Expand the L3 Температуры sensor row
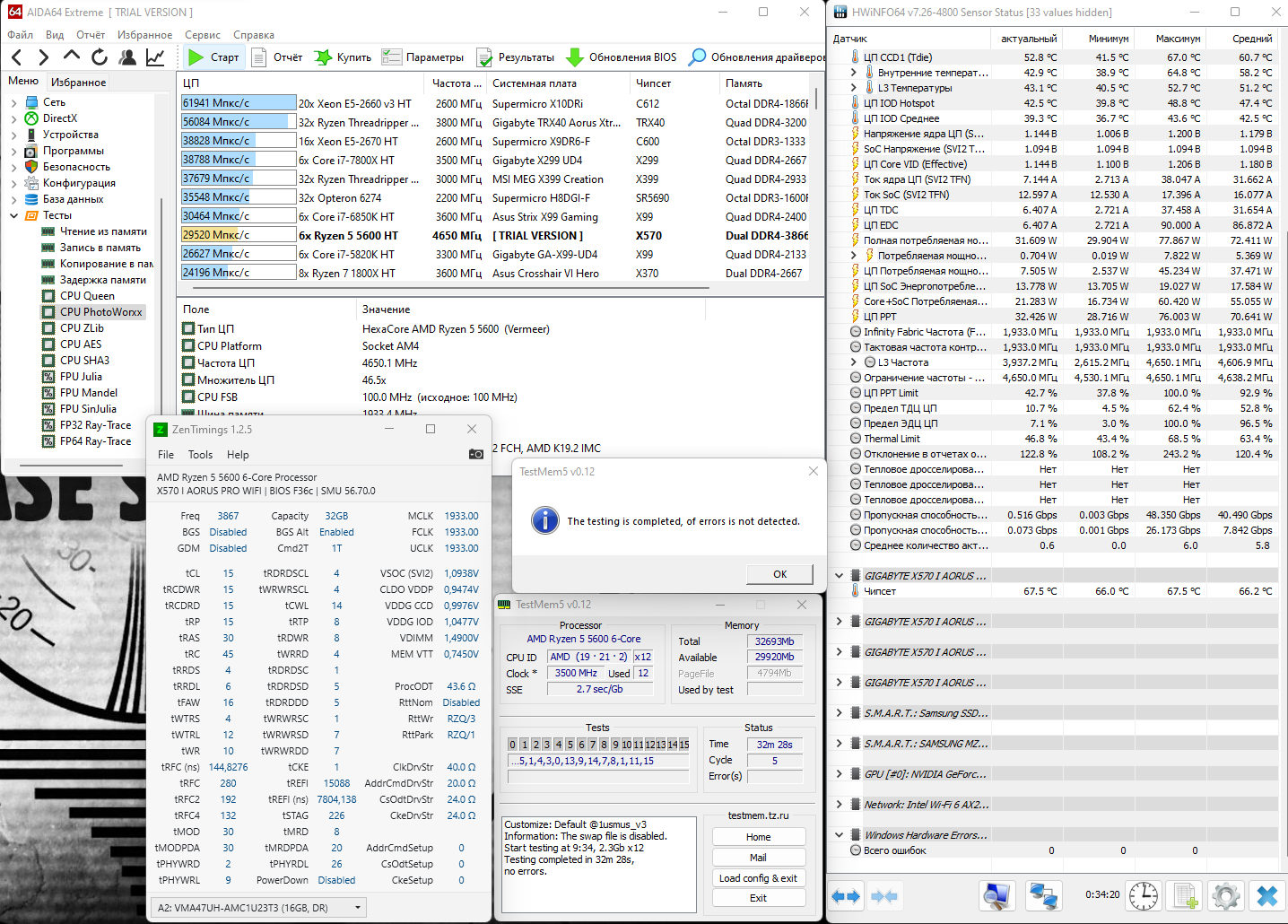 coord(854,88)
